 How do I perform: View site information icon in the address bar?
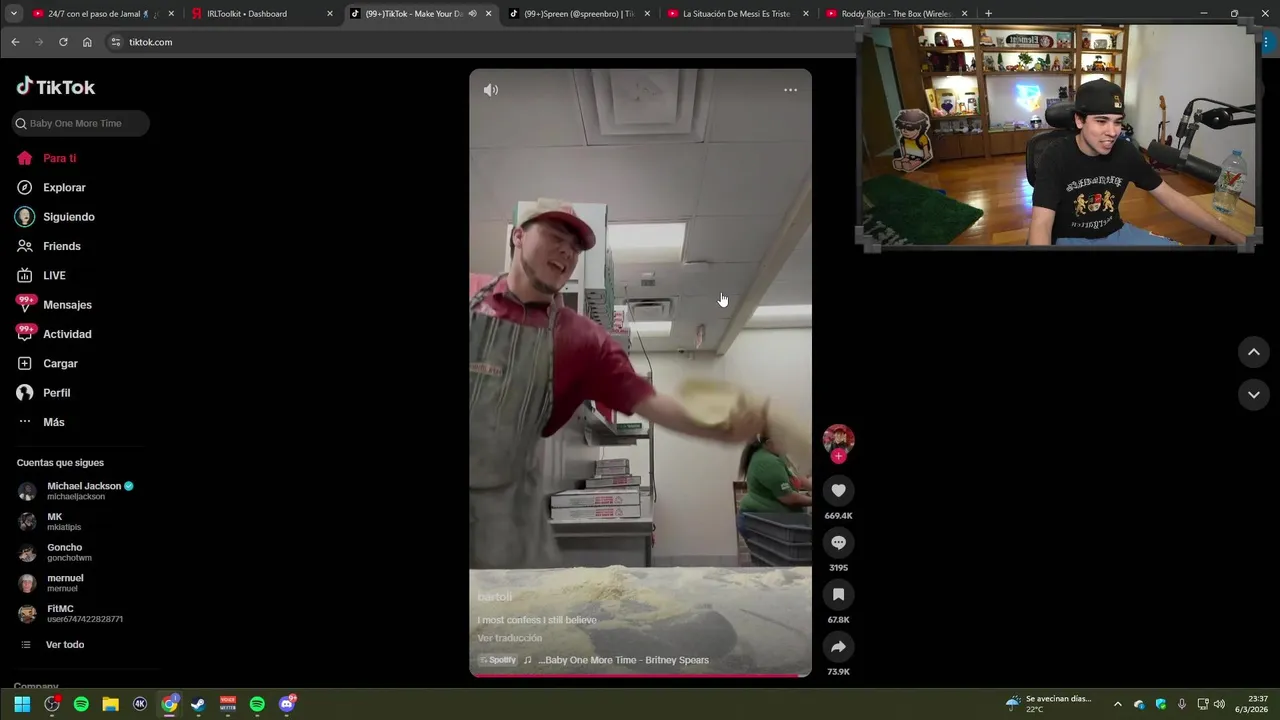(116, 42)
